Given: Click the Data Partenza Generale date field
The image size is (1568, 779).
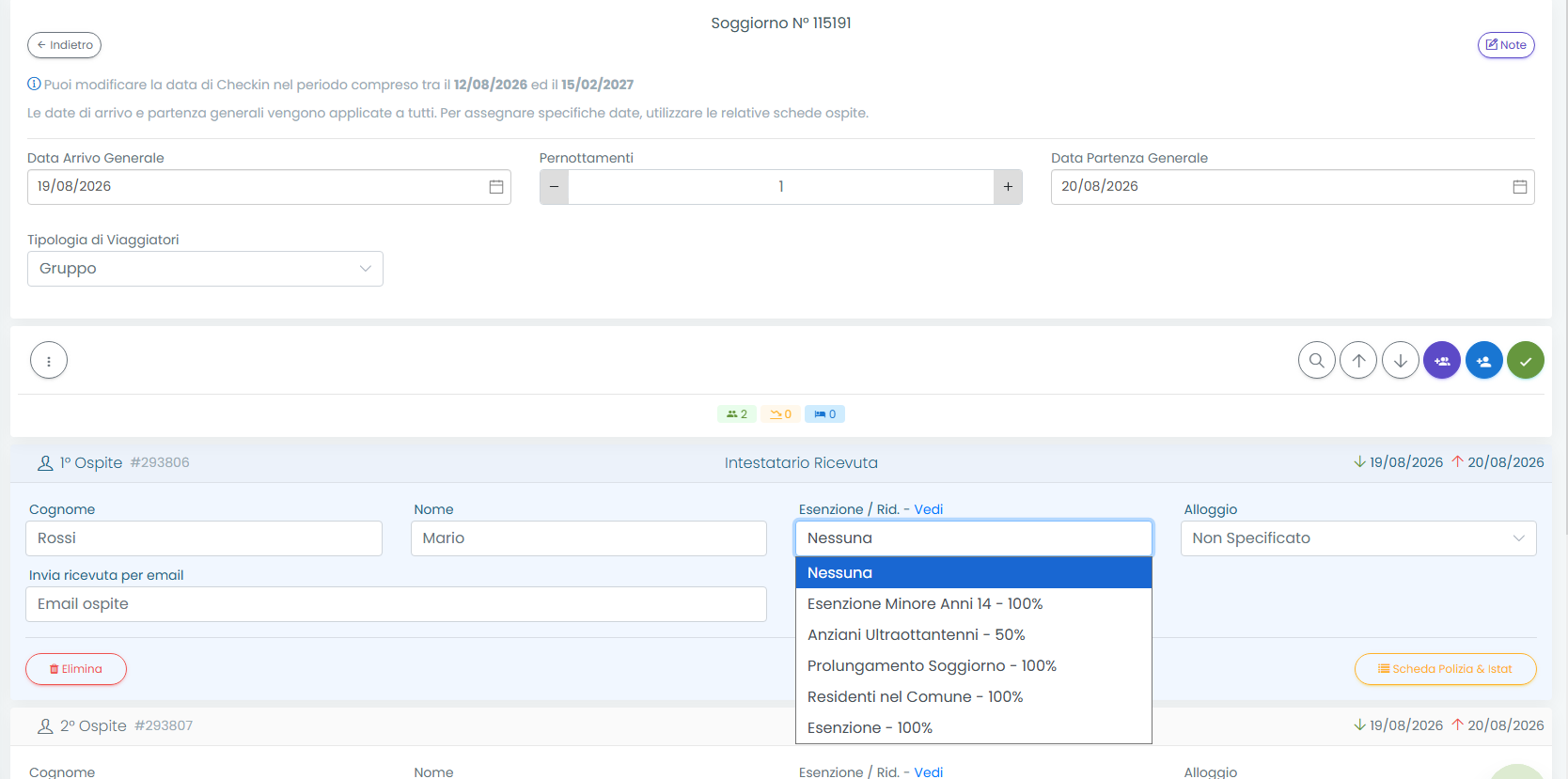Looking at the screenshot, I should click(x=1293, y=187).
